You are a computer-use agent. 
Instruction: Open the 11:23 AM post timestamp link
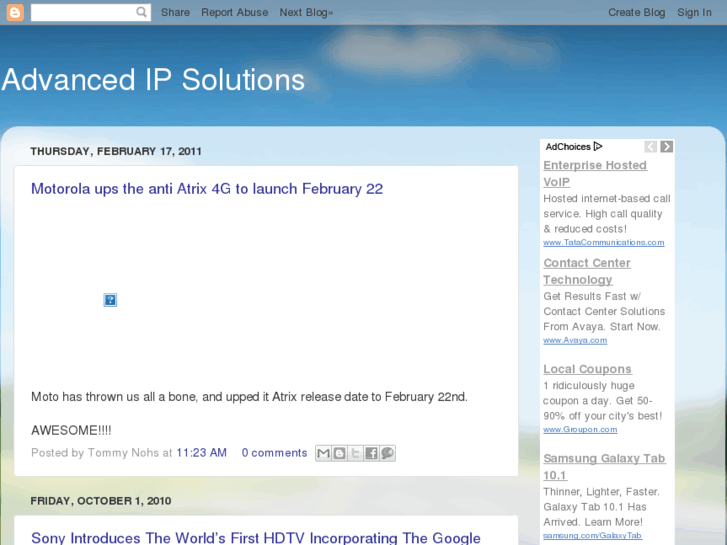pyautogui.click(x=202, y=453)
